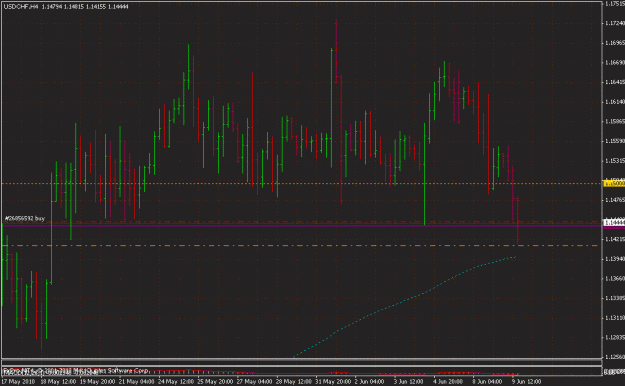Click the 1.15315 price scale label
The width and height of the screenshot is (625, 386).
click(x=615, y=160)
